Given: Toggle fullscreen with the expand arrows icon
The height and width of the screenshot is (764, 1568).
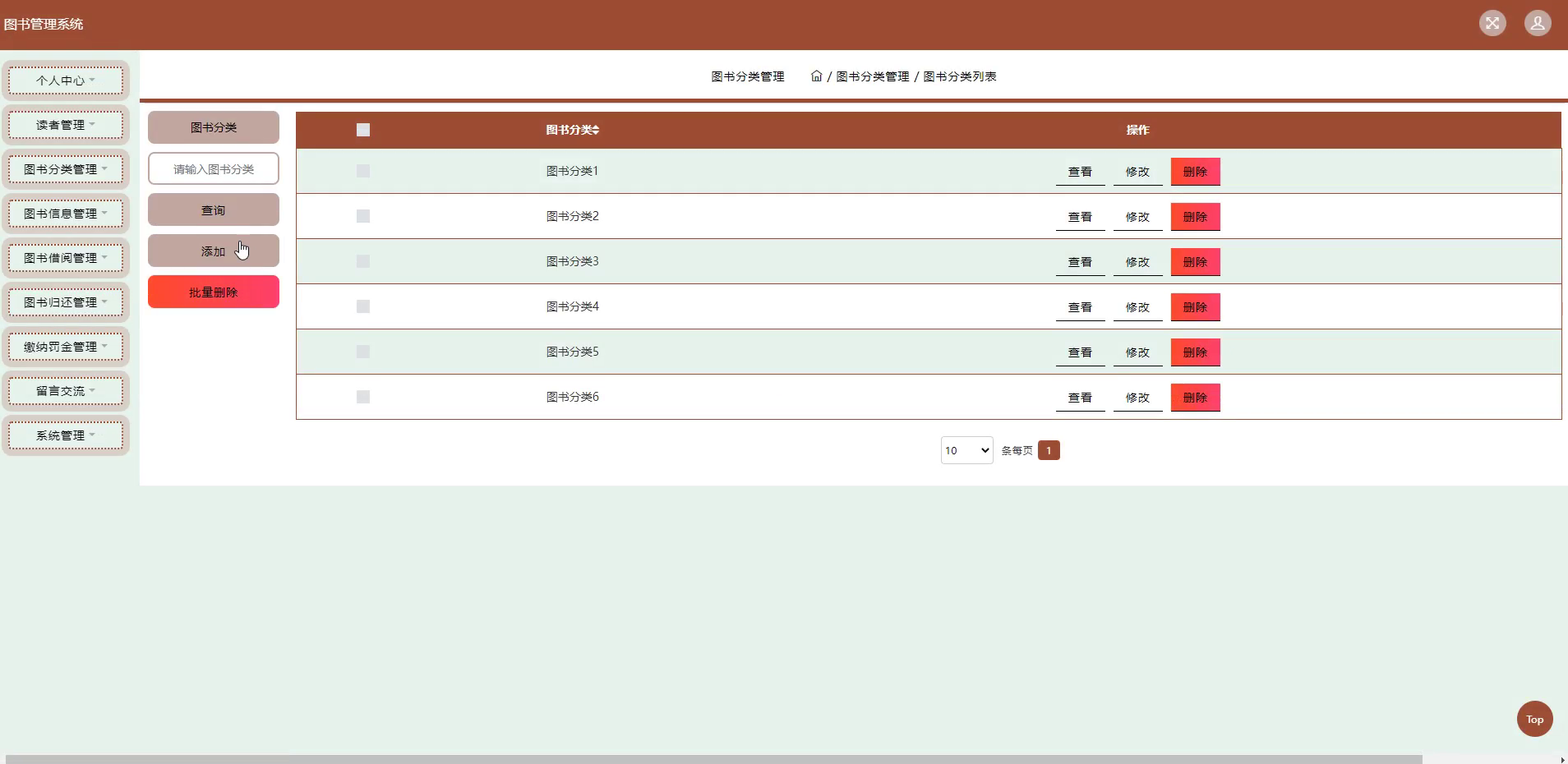Looking at the screenshot, I should pyautogui.click(x=1492, y=23).
